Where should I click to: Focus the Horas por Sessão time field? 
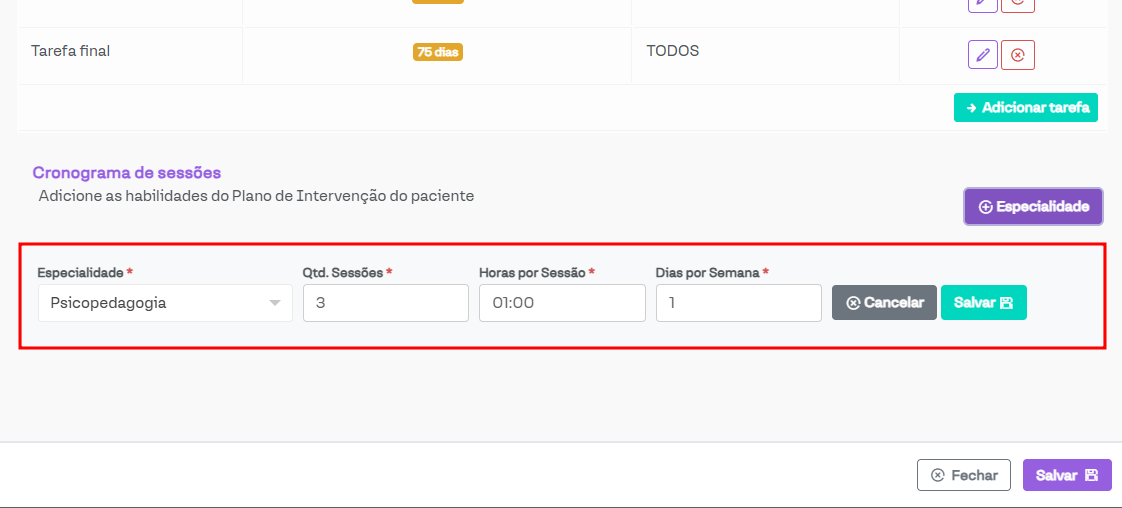[x=562, y=303]
